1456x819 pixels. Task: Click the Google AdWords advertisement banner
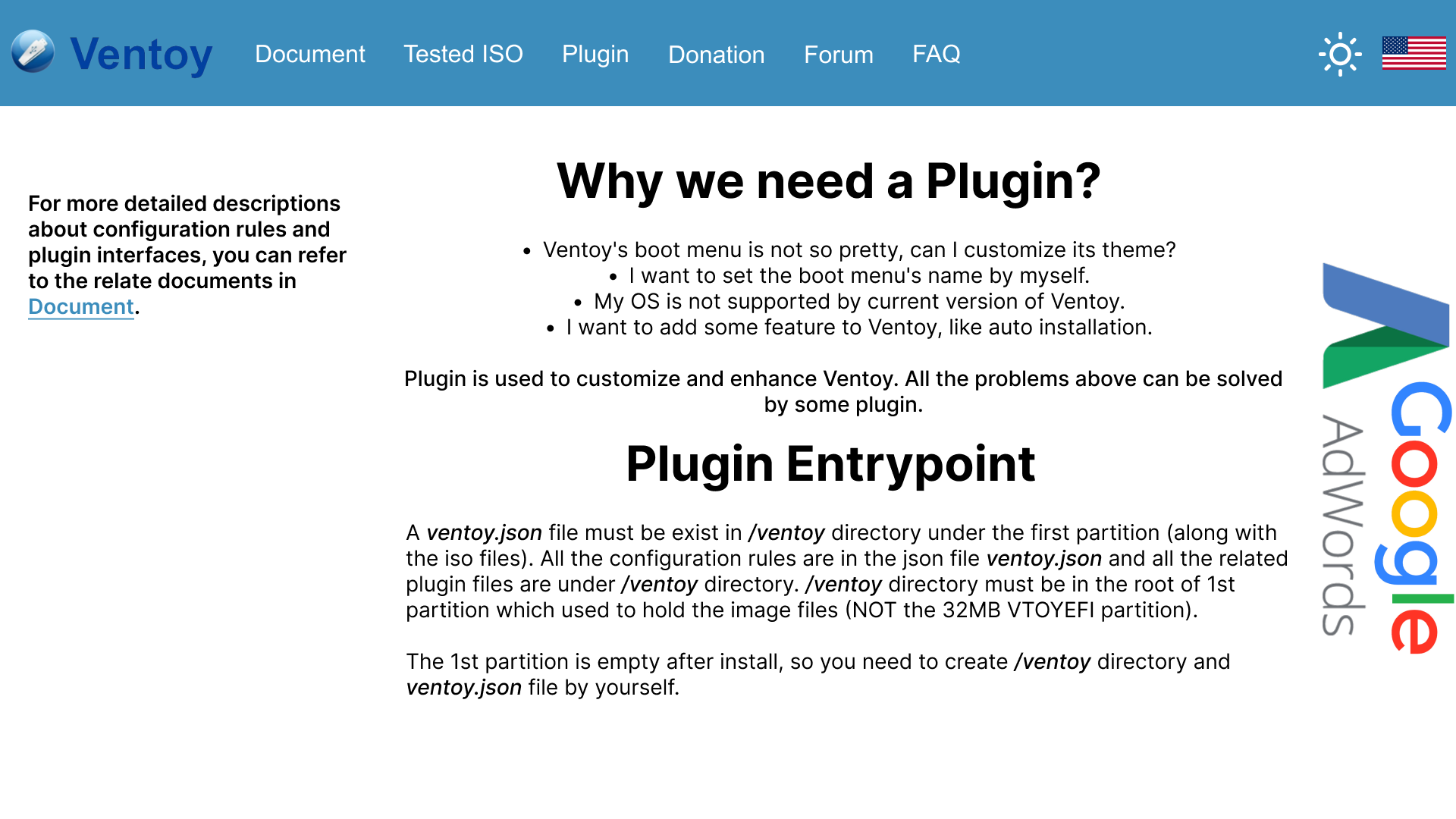click(x=1387, y=458)
